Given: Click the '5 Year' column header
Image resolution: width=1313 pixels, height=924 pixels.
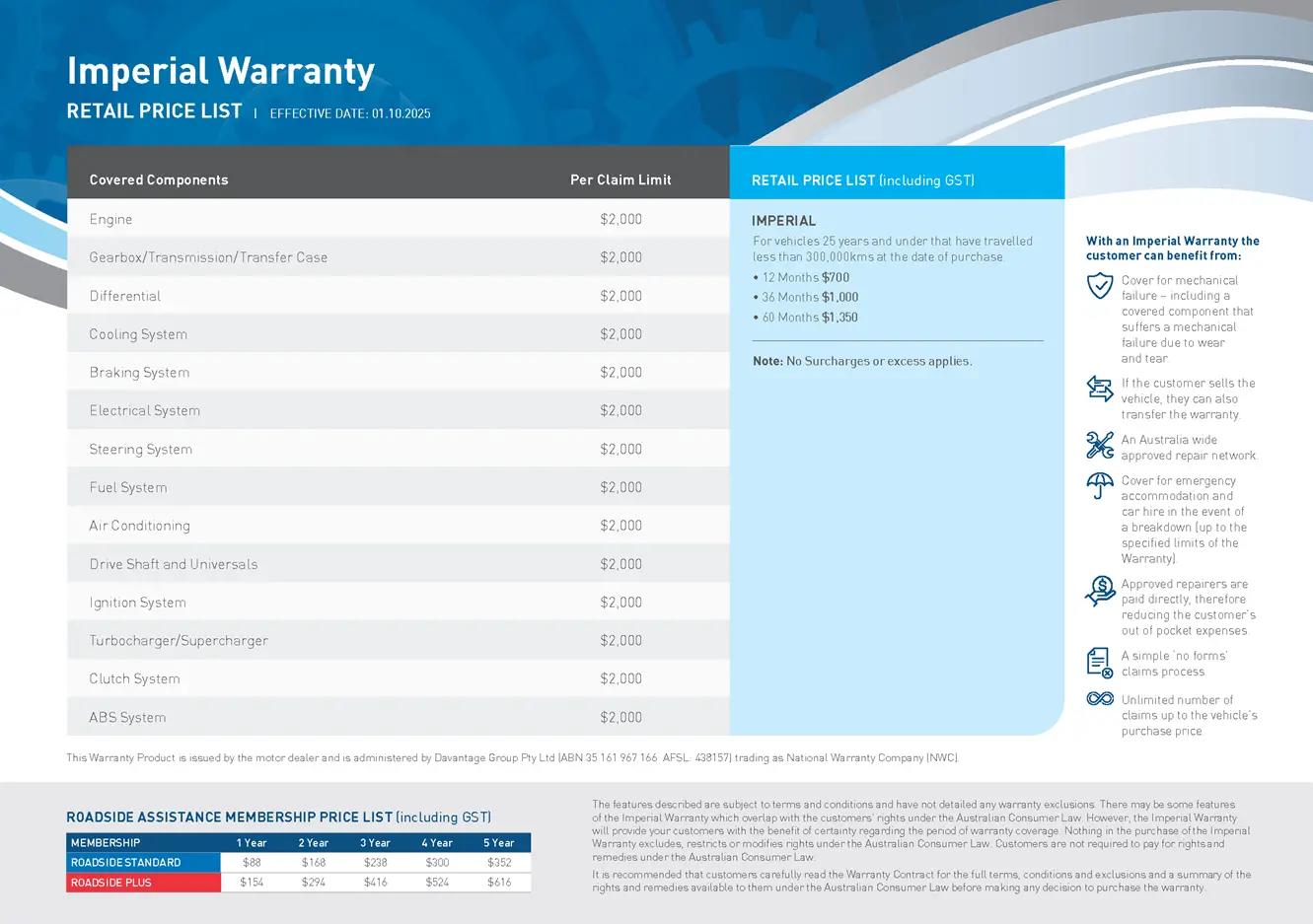Looking at the screenshot, I should [499, 843].
